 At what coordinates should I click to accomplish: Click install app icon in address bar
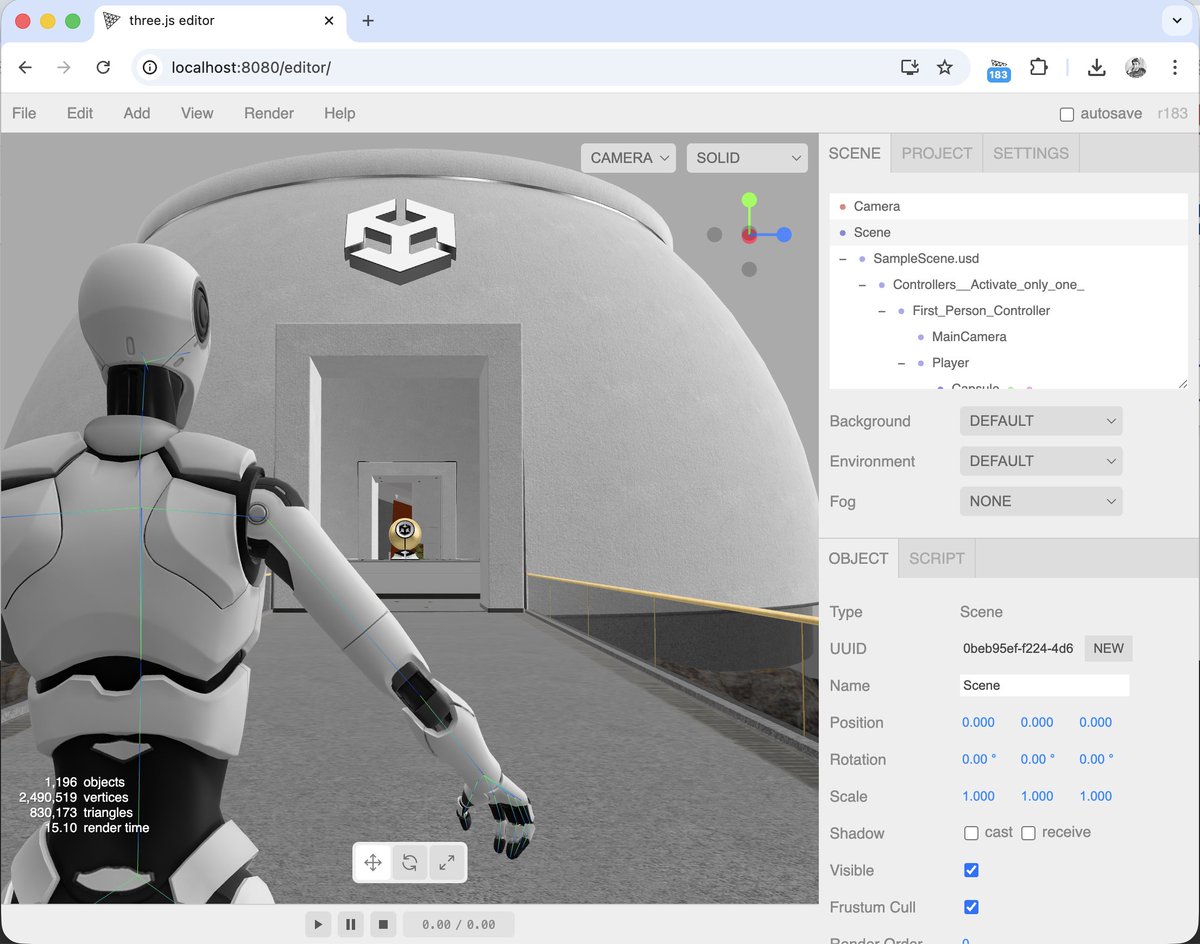pos(909,67)
